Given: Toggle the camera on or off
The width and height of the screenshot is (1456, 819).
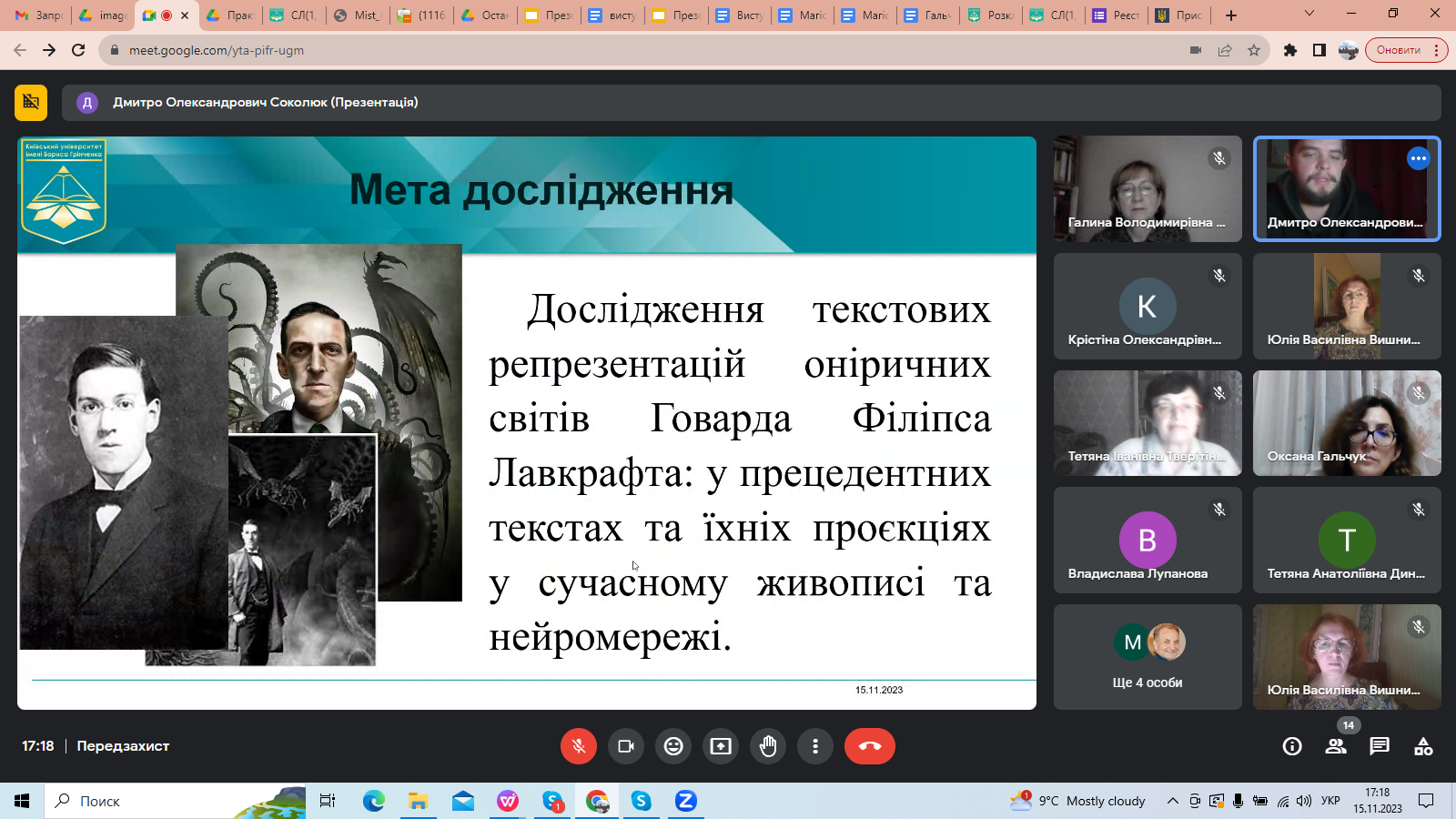Looking at the screenshot, I should pyautogui.click(x=626, y=746).
